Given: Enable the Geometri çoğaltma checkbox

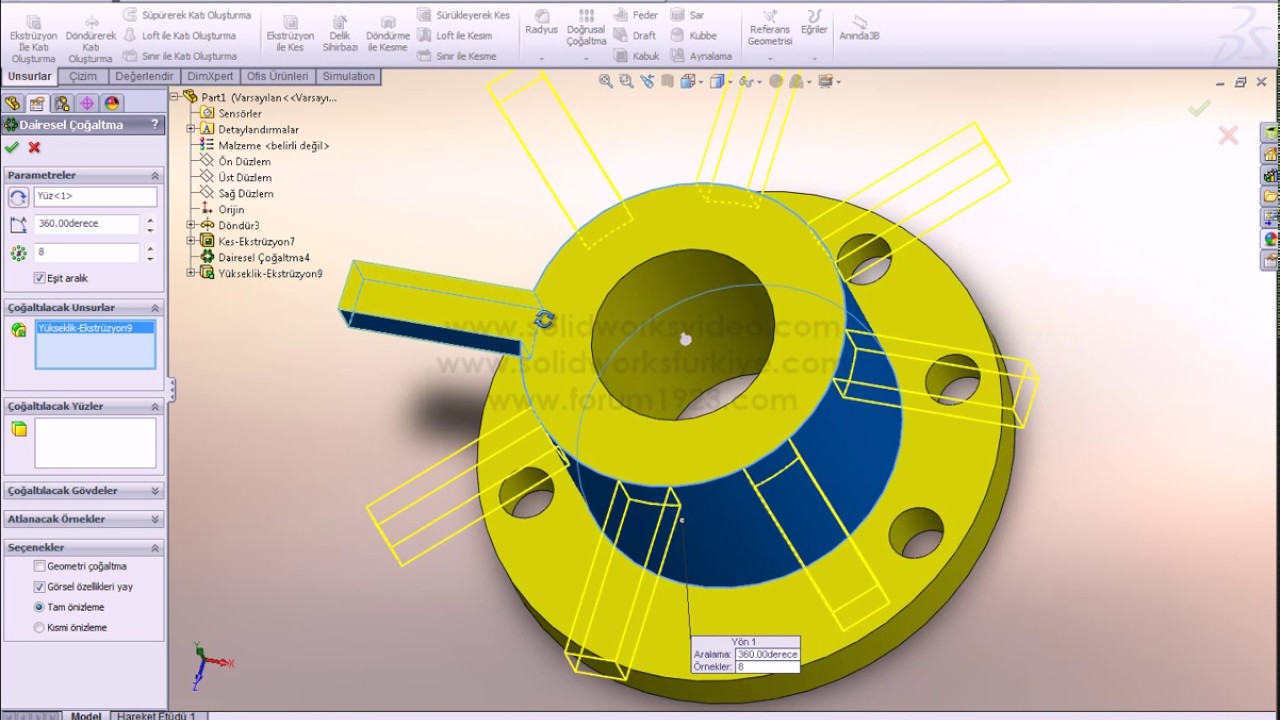Looking at the screenshot, I should (x=39, y=566).
